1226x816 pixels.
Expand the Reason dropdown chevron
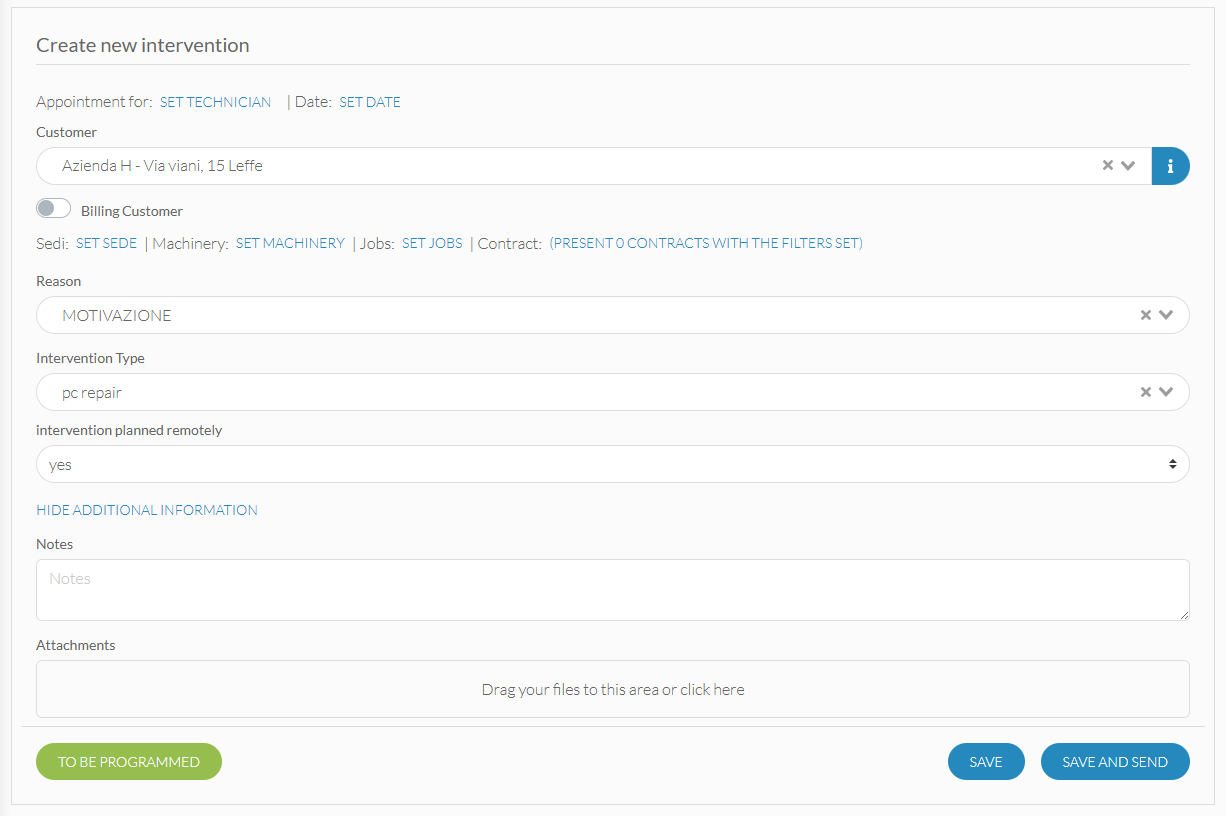tap(1166, 315)
